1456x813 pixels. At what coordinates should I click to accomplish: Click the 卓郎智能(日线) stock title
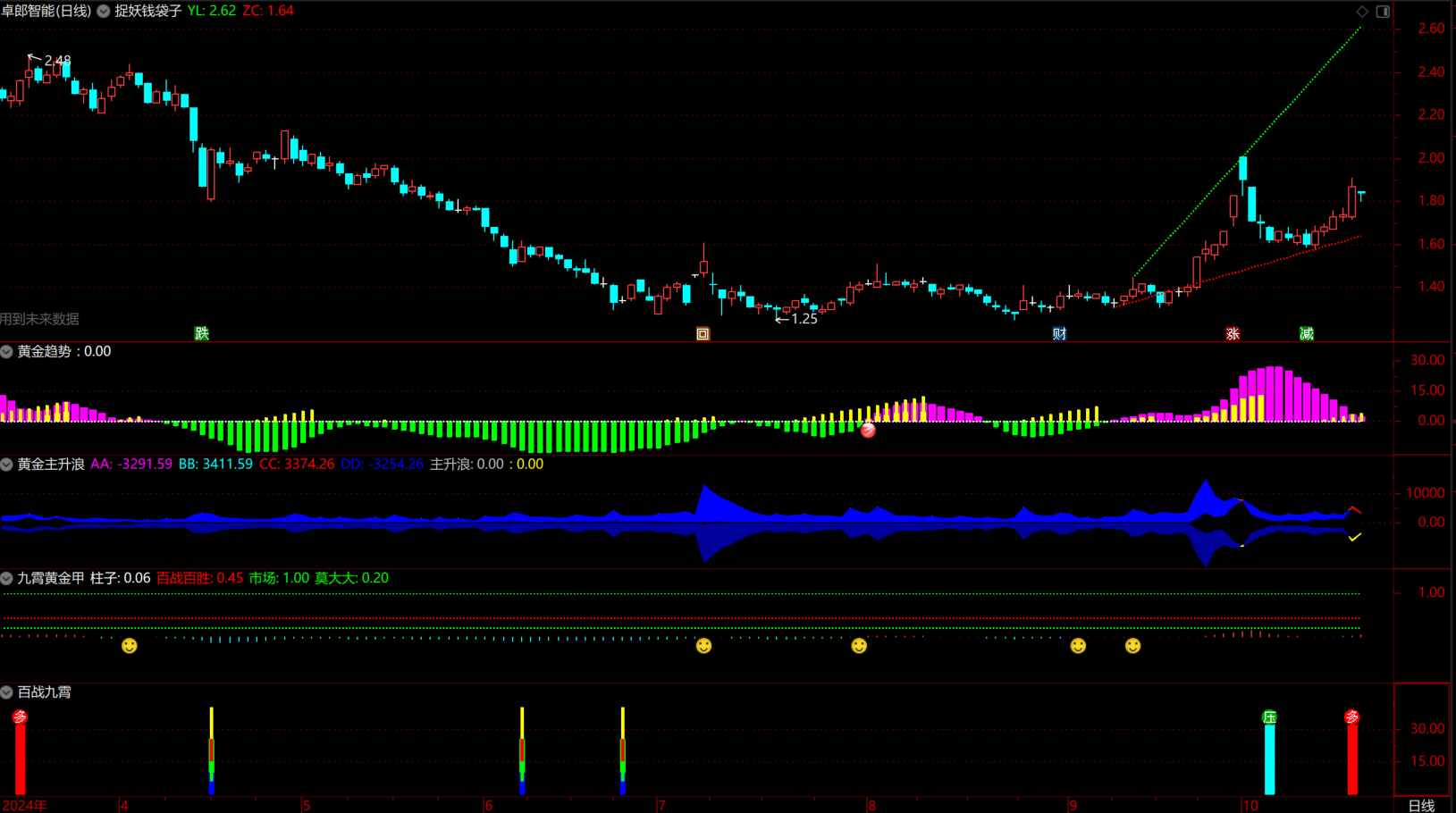pyautogui.click(x=46, y=11)
